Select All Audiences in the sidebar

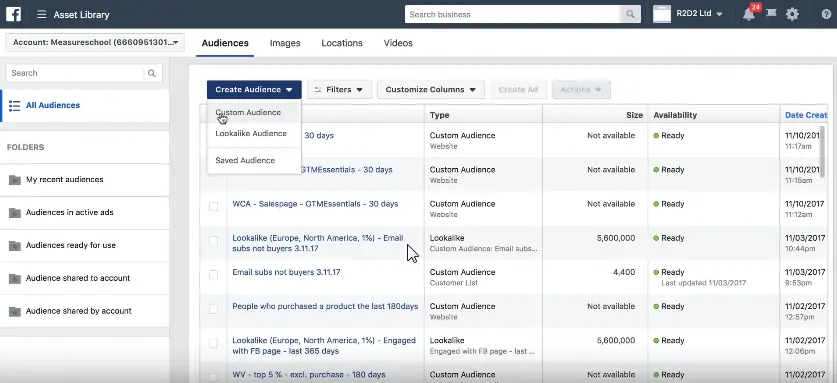point(85,105)
